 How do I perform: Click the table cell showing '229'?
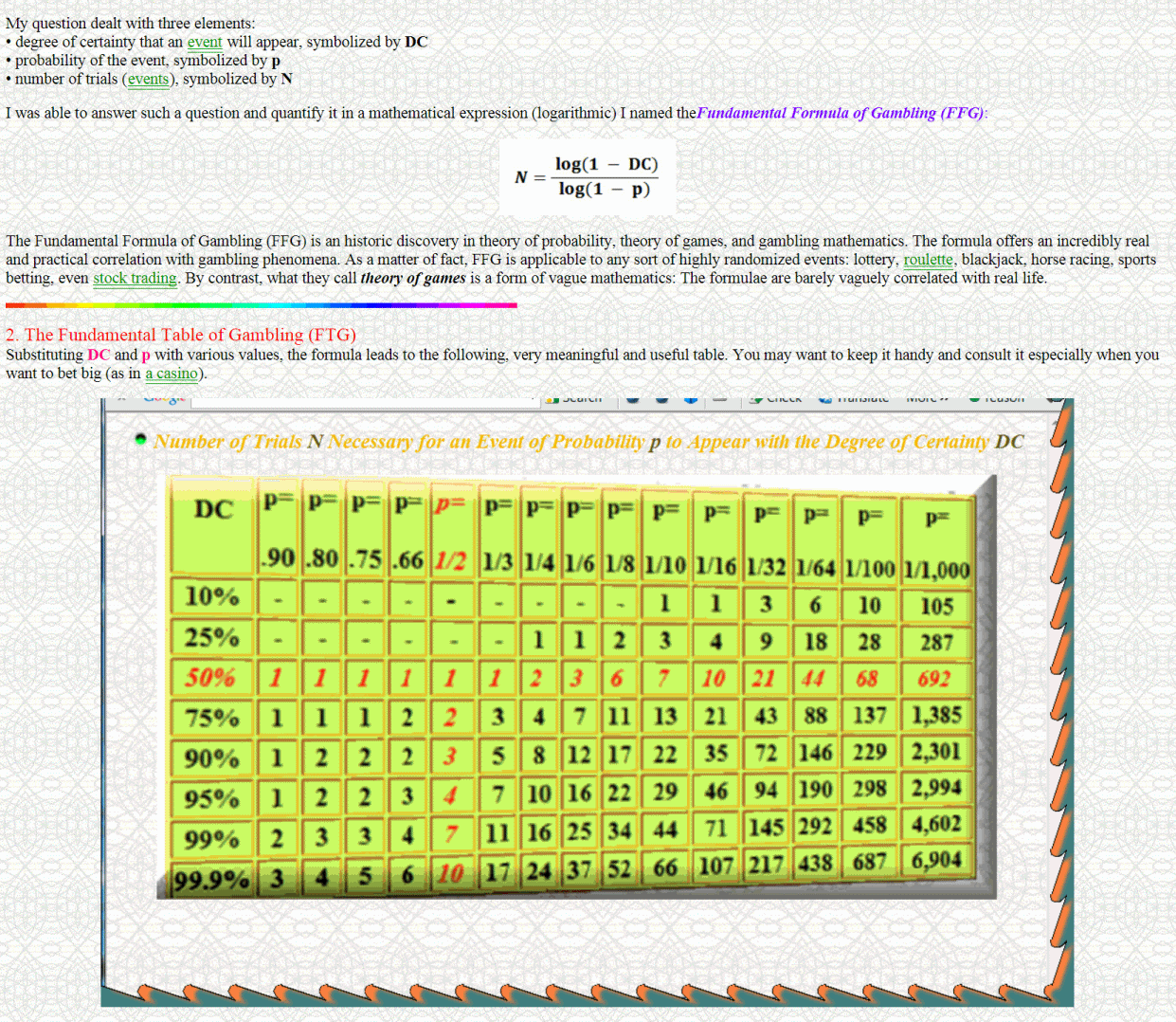(870, 752)
